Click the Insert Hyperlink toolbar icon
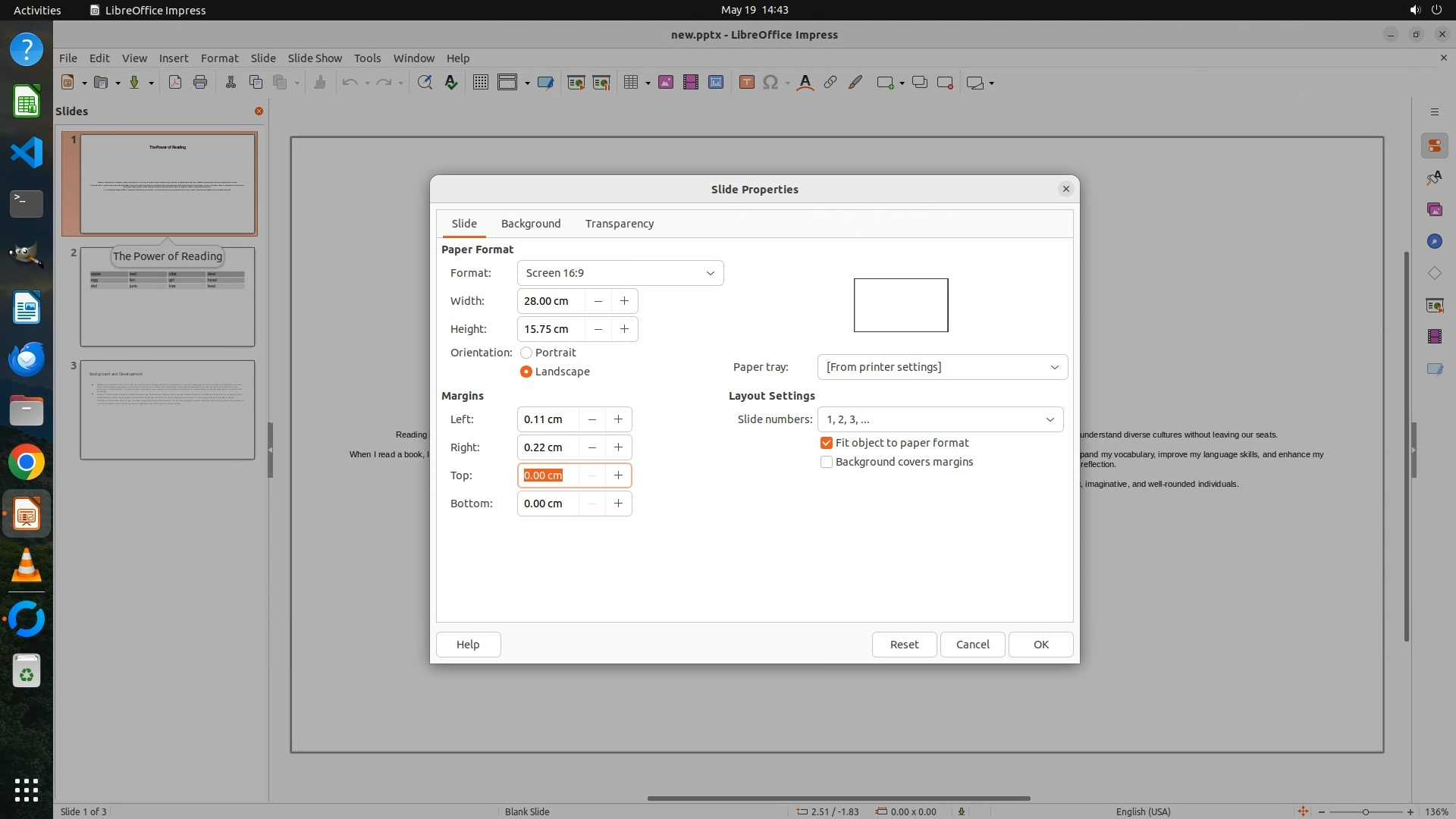 [830, 83]
